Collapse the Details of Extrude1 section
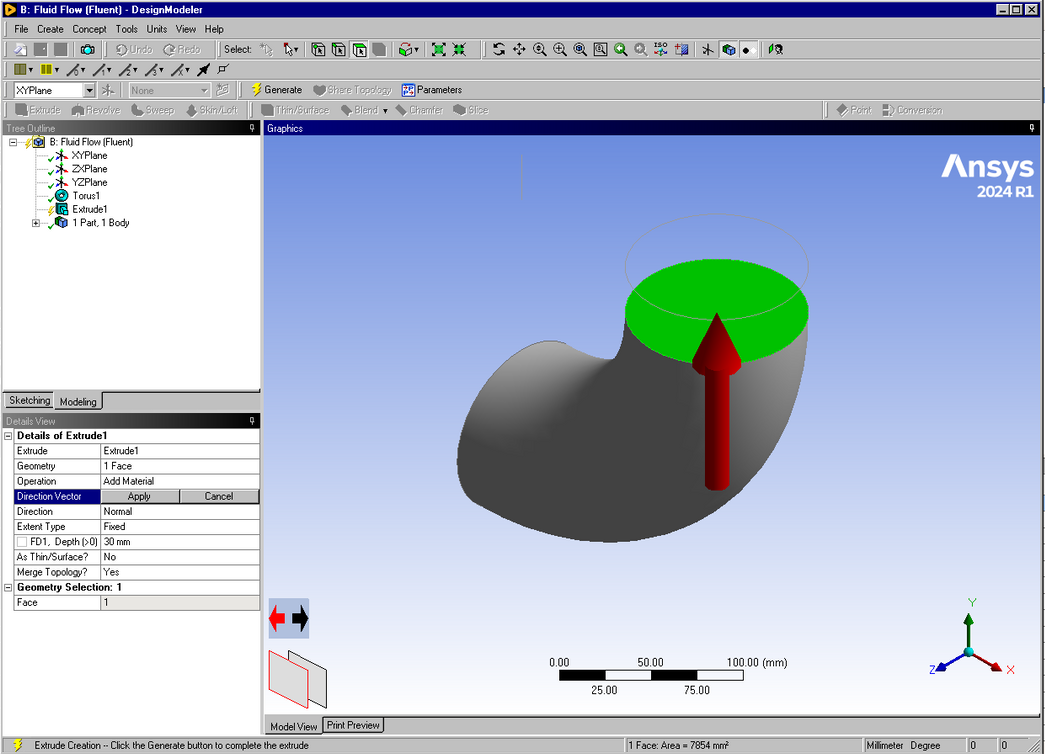The height and width of the screenshot is (754, 1045). point(9,436)
